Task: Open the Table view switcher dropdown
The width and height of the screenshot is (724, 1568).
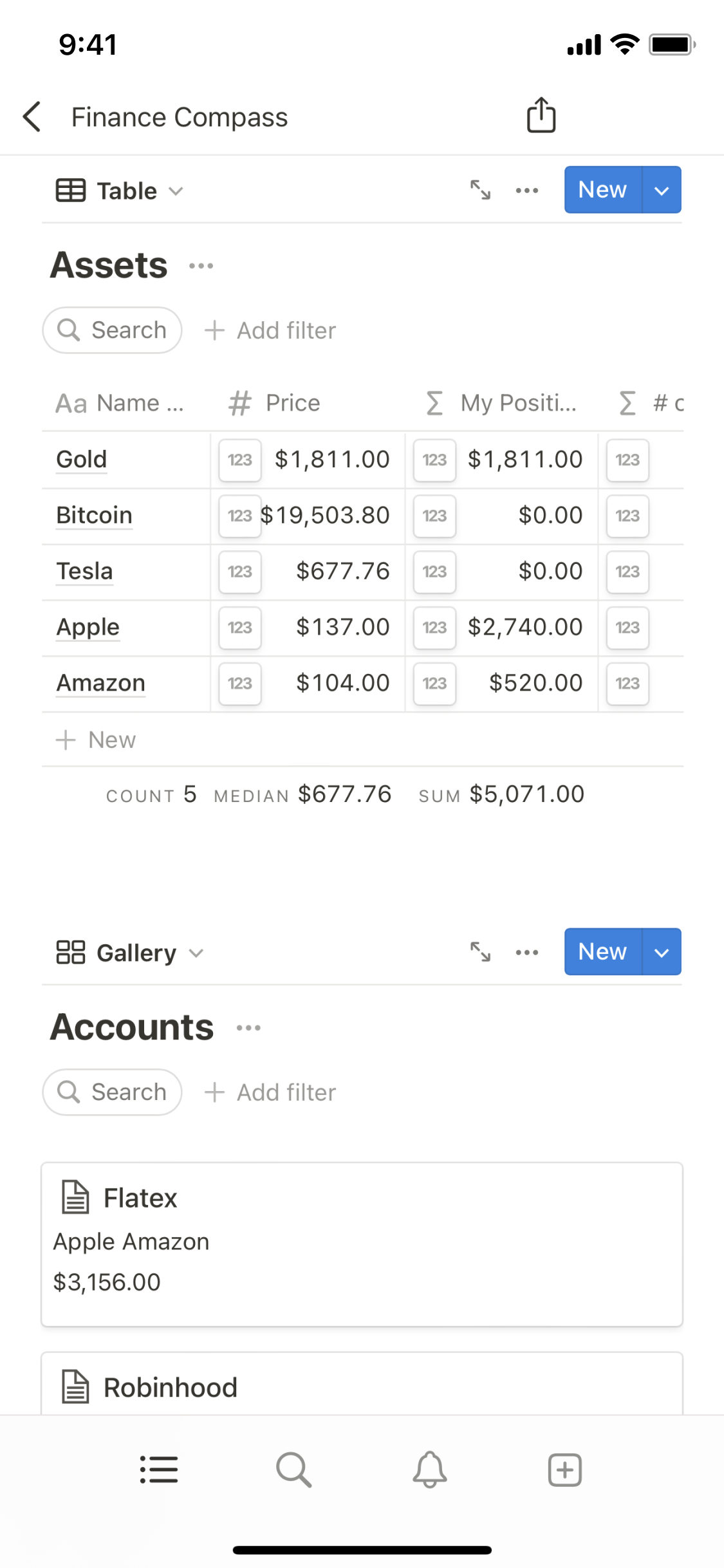Action: point(120,191)
